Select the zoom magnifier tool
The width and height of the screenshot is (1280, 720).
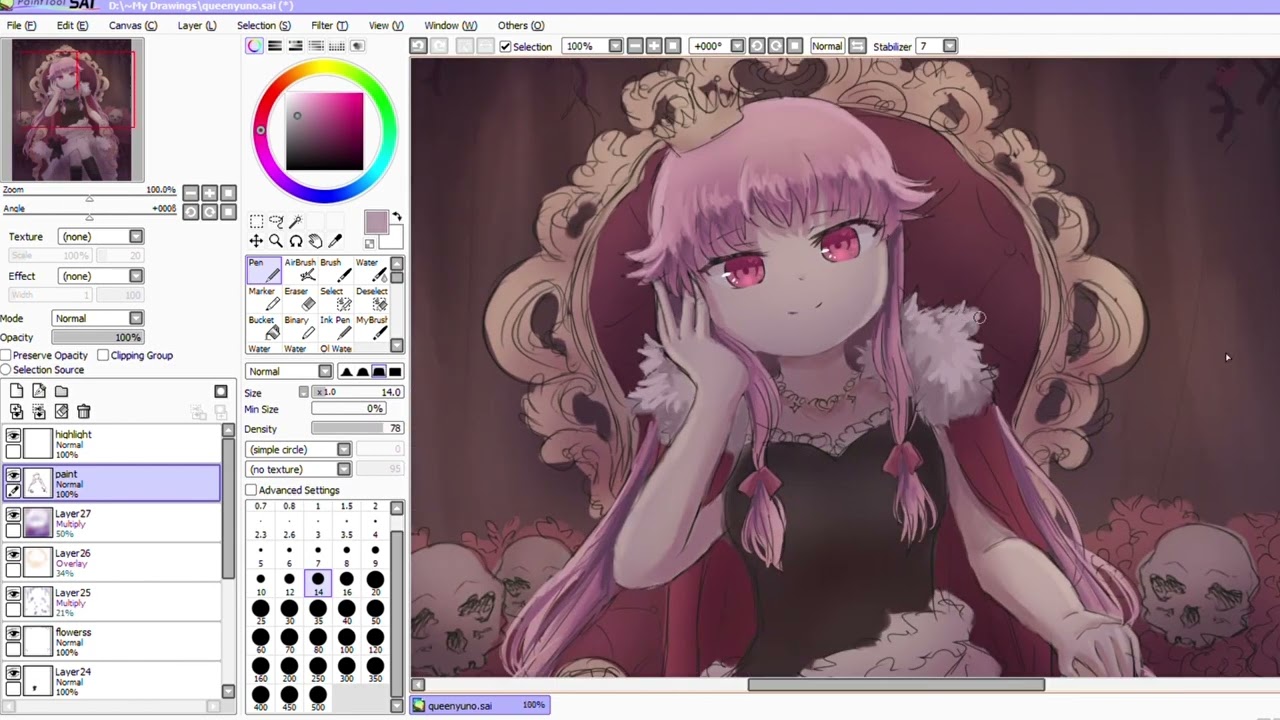(x=276, y=241)
